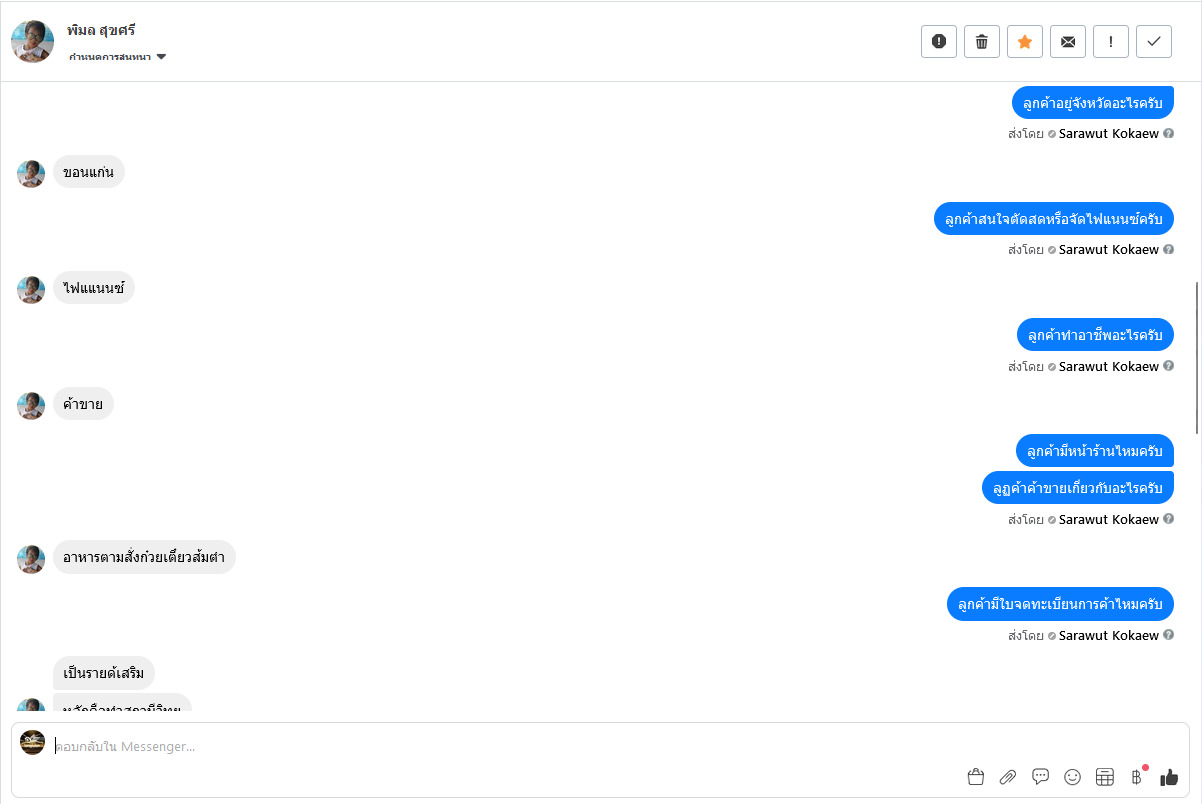Click the spam report octagon icon
The width and height of the screenshot is (1202, 804).
pyautogui.click(x=938, y=41)
